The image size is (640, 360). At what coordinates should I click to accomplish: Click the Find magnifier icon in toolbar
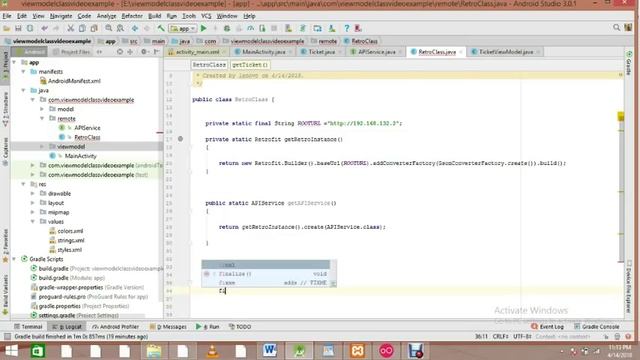click(109, 29)
